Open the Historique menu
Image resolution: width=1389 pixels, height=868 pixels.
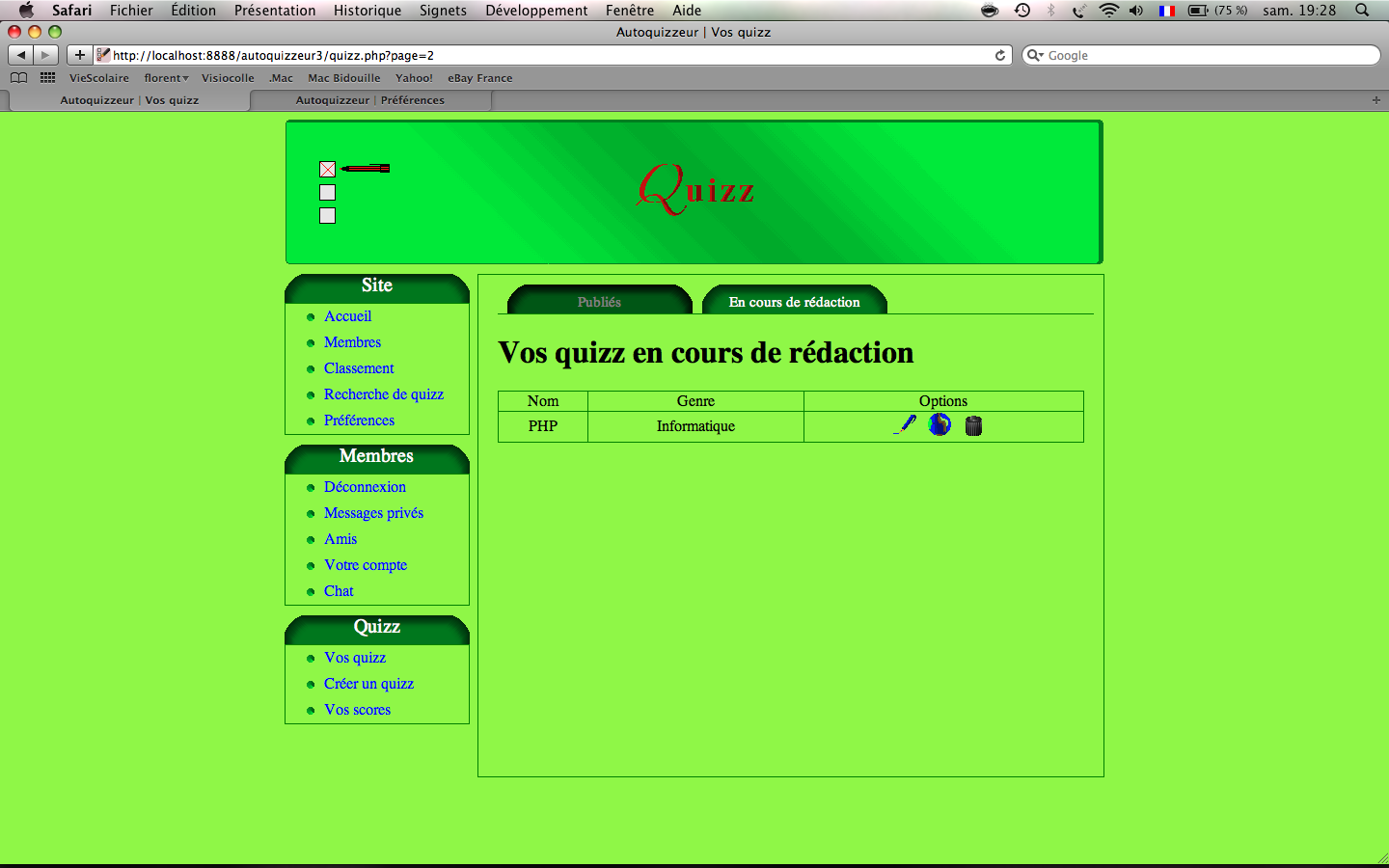pos(367,11)
